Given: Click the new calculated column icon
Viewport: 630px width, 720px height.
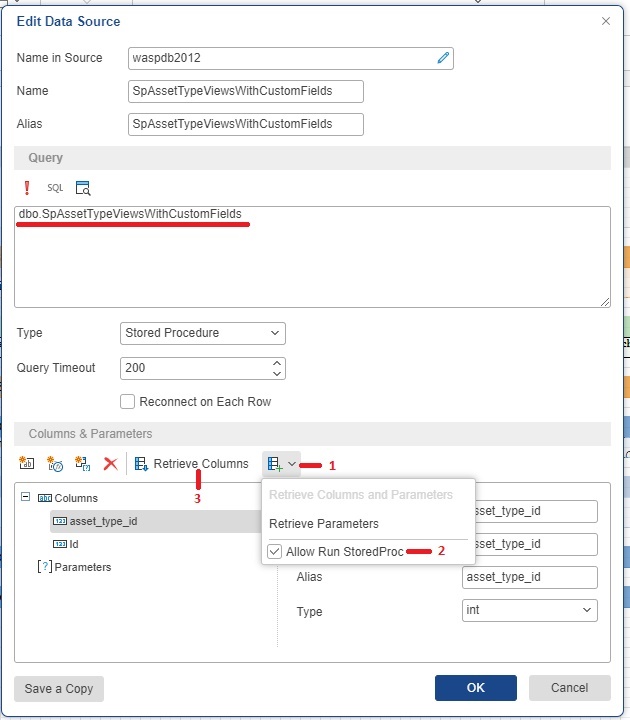Looking at the screenshot, I should tap(55, 464).
